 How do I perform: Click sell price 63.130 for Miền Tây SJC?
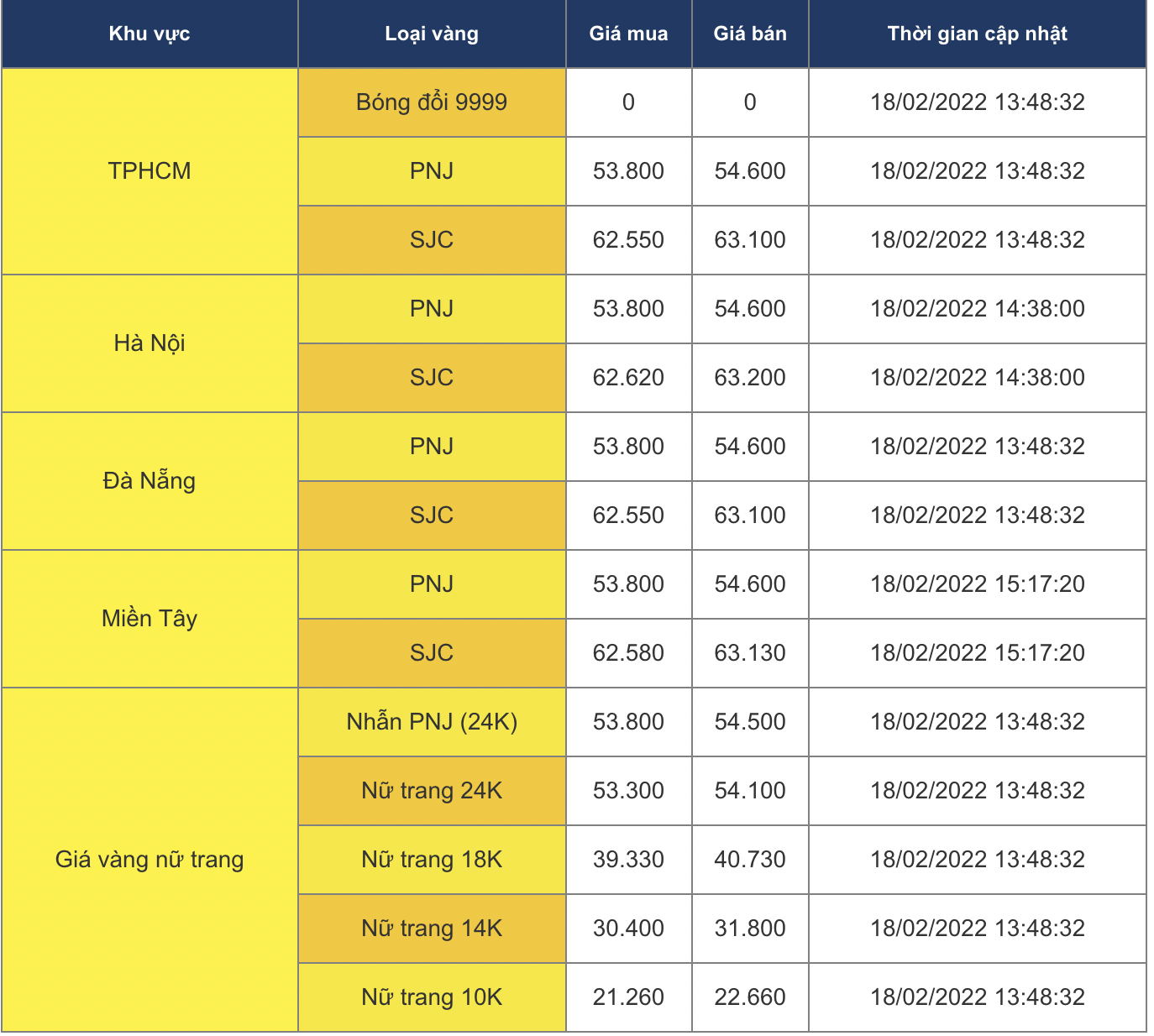(750, 652)
